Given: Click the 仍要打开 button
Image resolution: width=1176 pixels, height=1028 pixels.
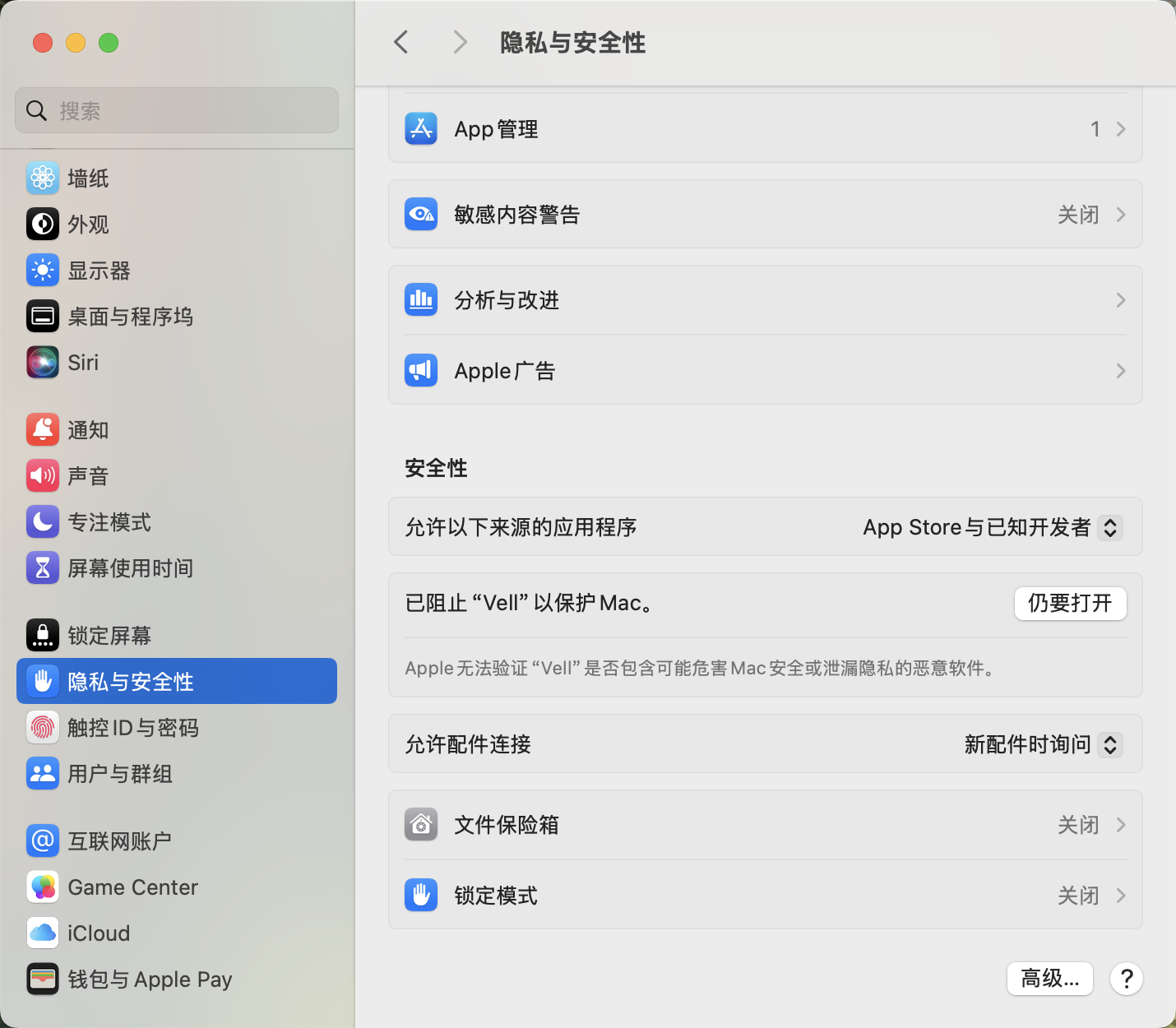Looking at the screenshot, I should pos(1071,603).
